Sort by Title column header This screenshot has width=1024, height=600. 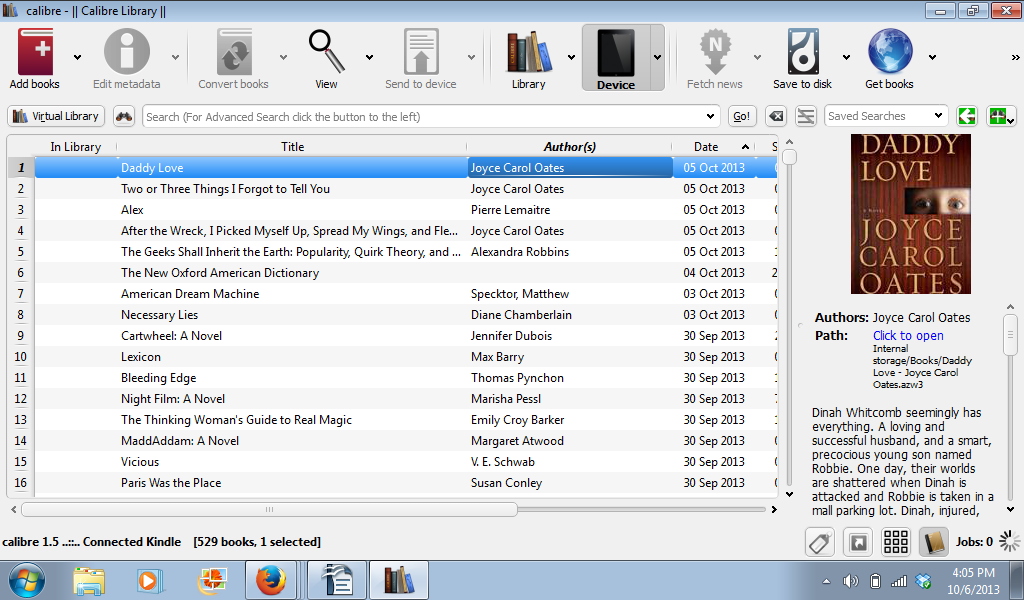point(292,147)
